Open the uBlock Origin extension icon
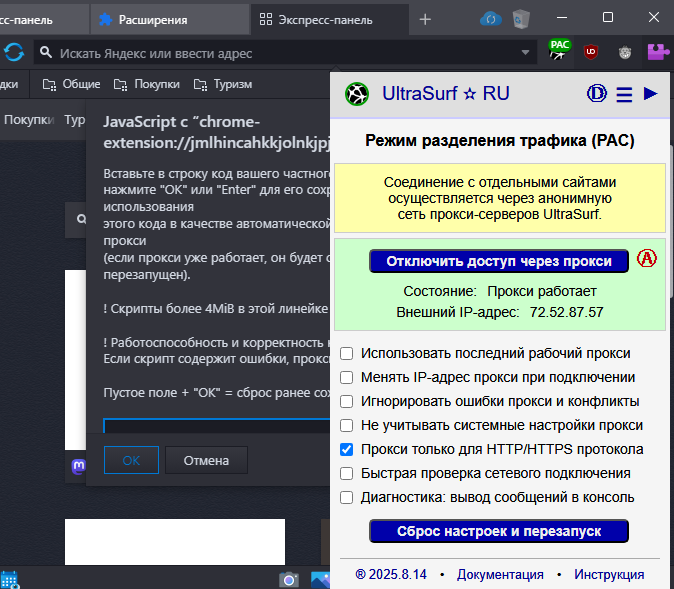674x589 pixels. click(x=591, y=52)
